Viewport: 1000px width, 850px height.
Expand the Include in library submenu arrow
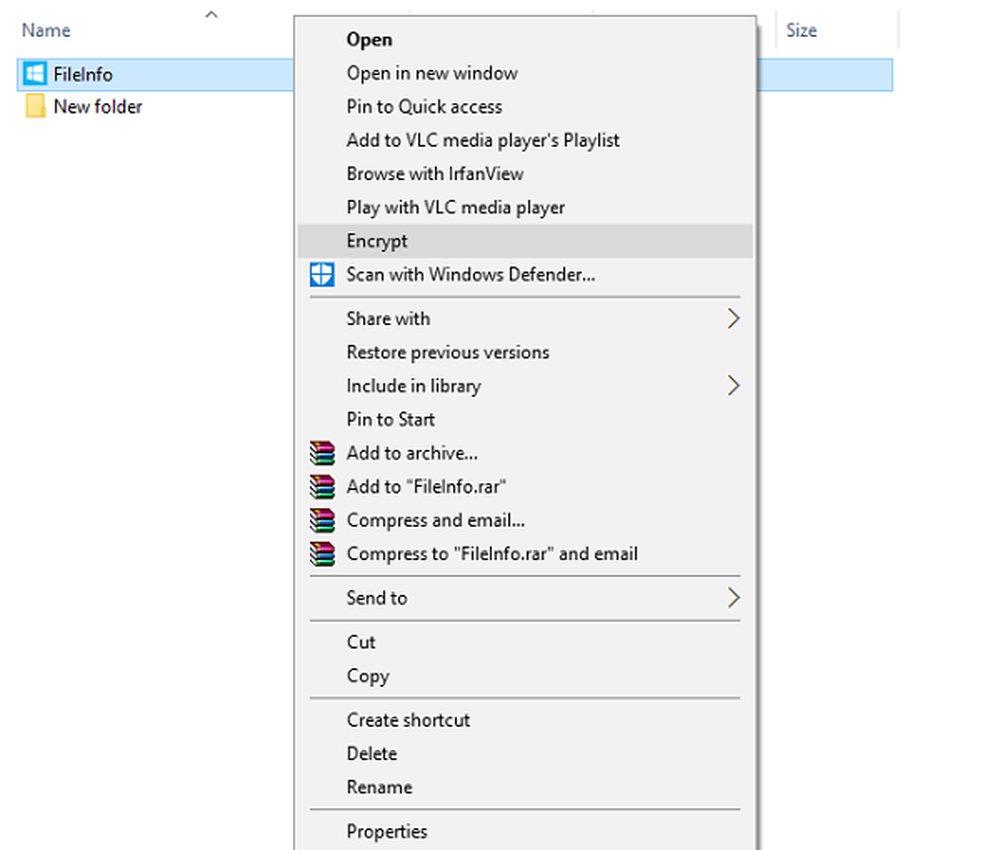pos(733,386)
